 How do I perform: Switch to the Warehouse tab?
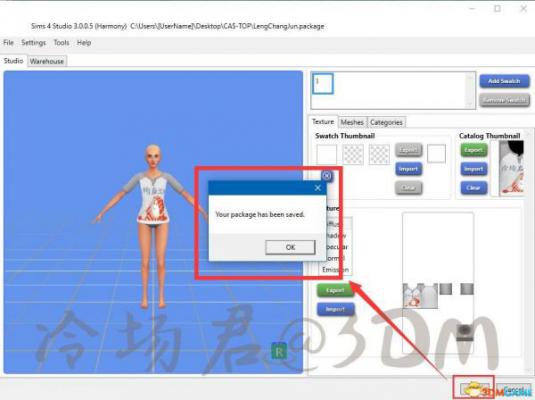point(47,61)
